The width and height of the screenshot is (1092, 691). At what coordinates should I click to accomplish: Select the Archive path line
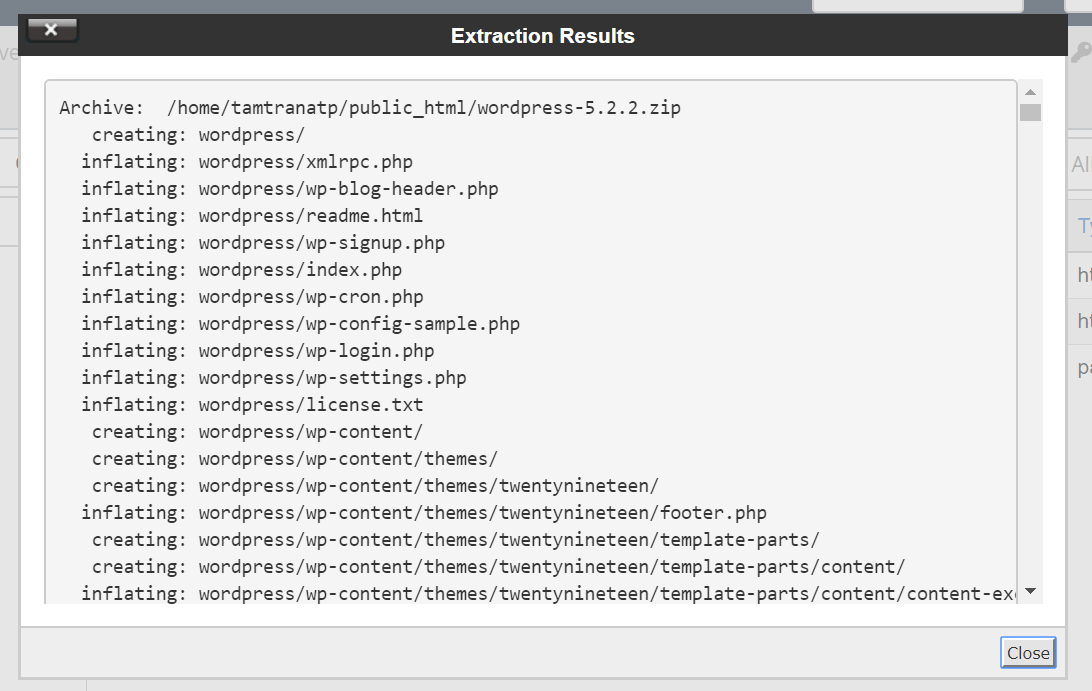click(370, 108)
